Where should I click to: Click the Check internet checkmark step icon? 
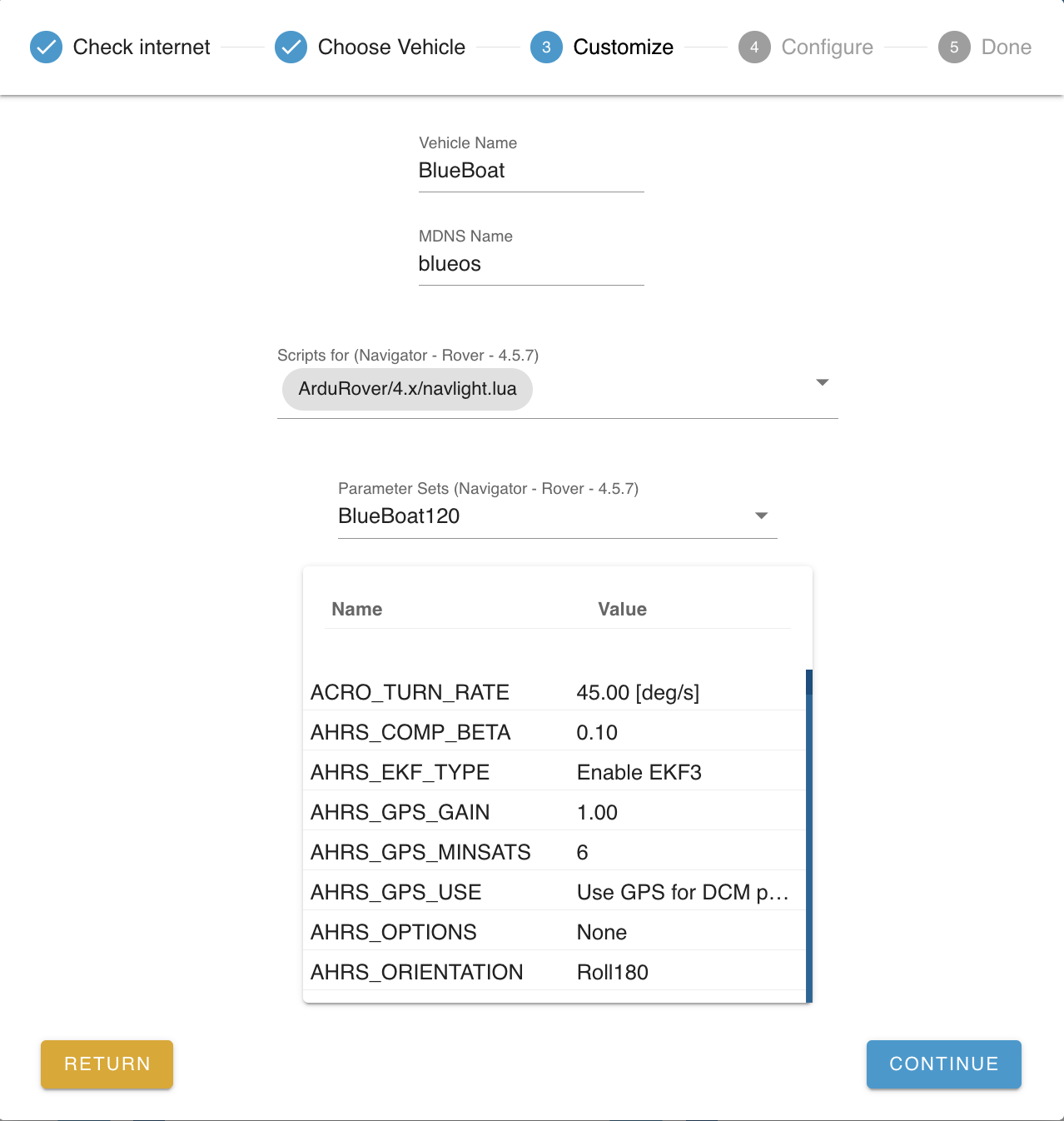pos(47,47)
